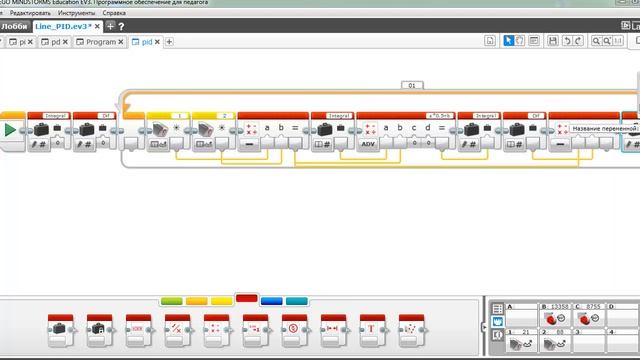Open the subtract mode selector on first Math block

pyautogui.click(x=249, y=144)
